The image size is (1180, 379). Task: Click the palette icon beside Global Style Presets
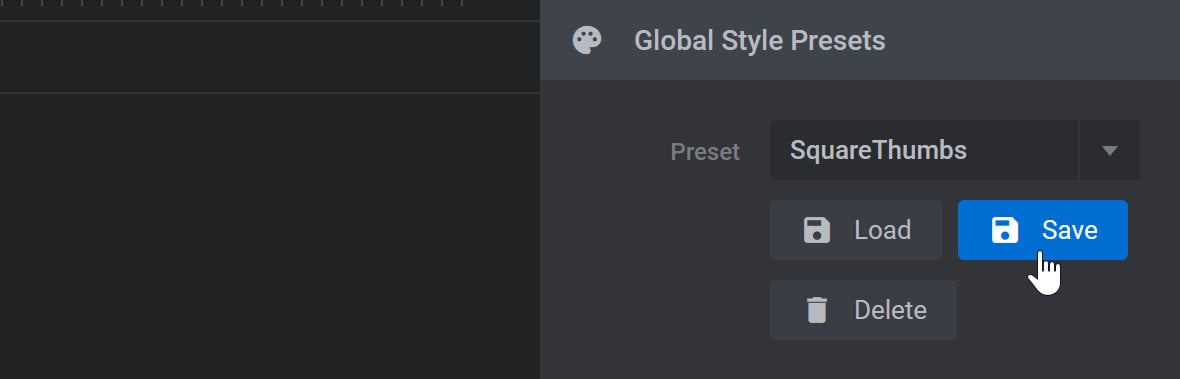coord(587,41)
